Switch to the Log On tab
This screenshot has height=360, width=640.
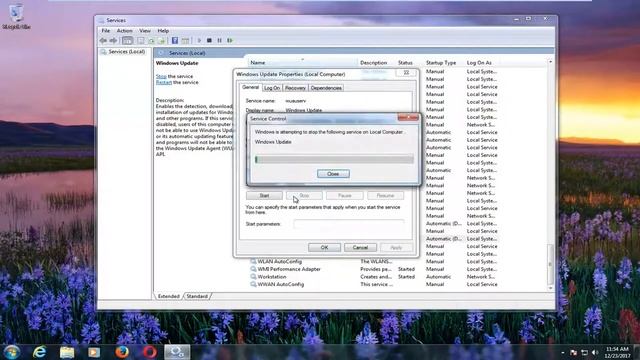(272, 88)
